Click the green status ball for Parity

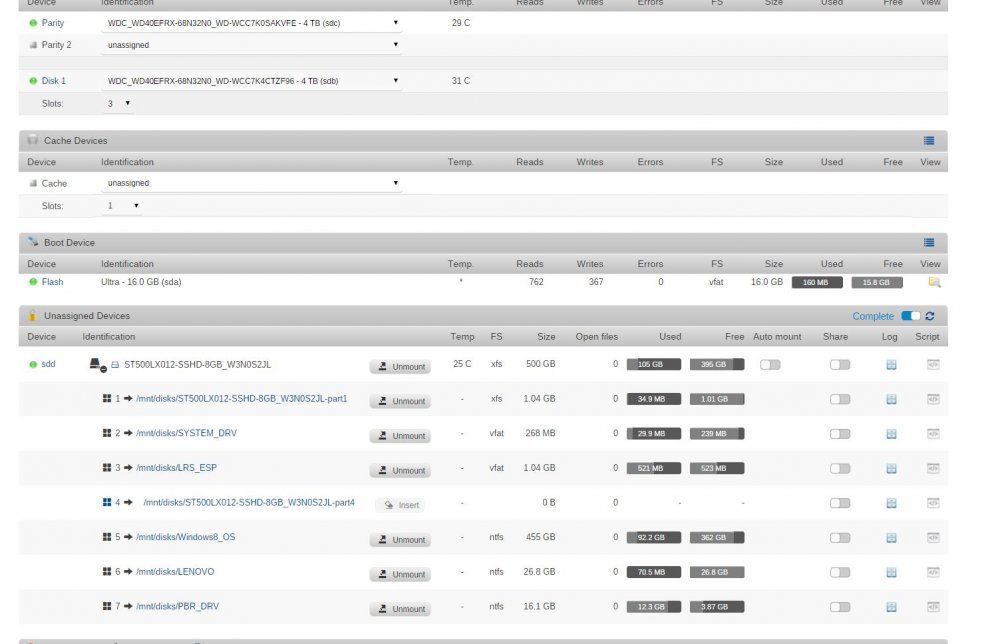pyautogui.click(x=33, y=23)
